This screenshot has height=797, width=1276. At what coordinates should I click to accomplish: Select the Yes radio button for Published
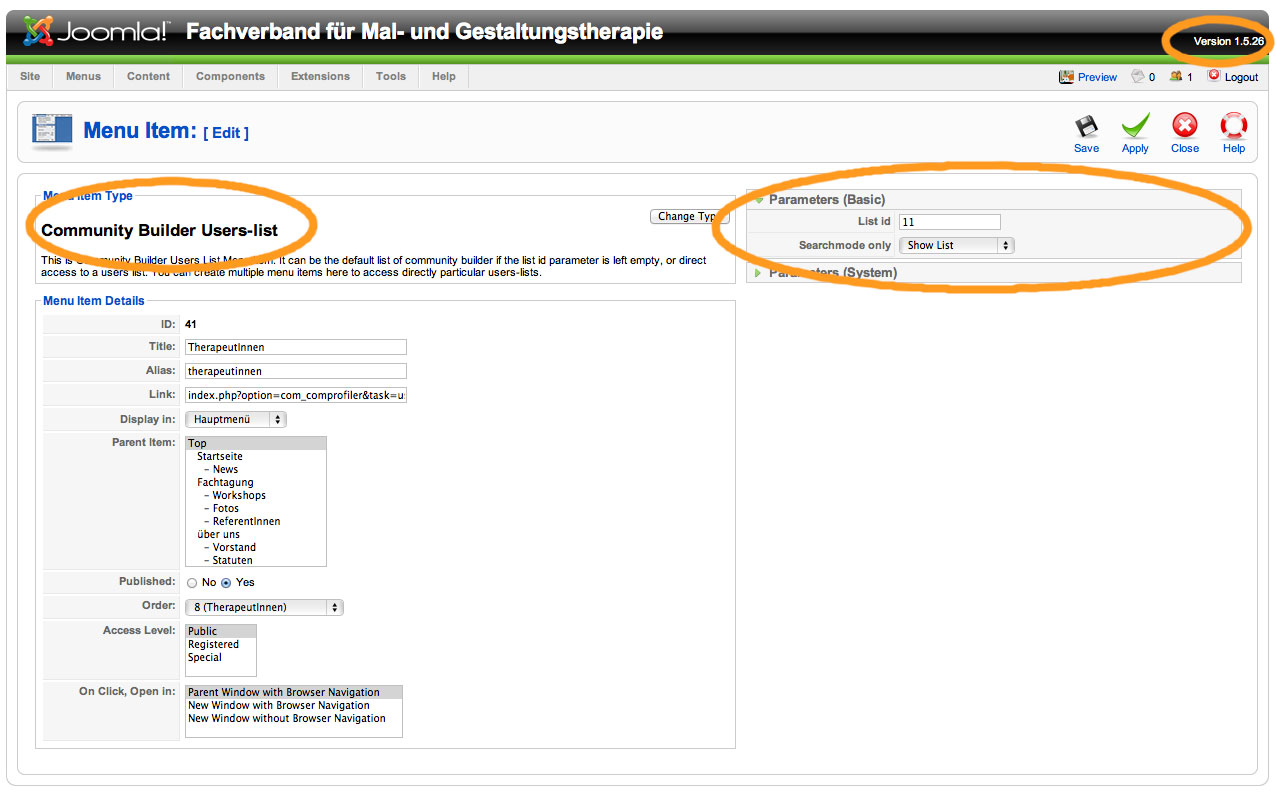click(226, 583)
